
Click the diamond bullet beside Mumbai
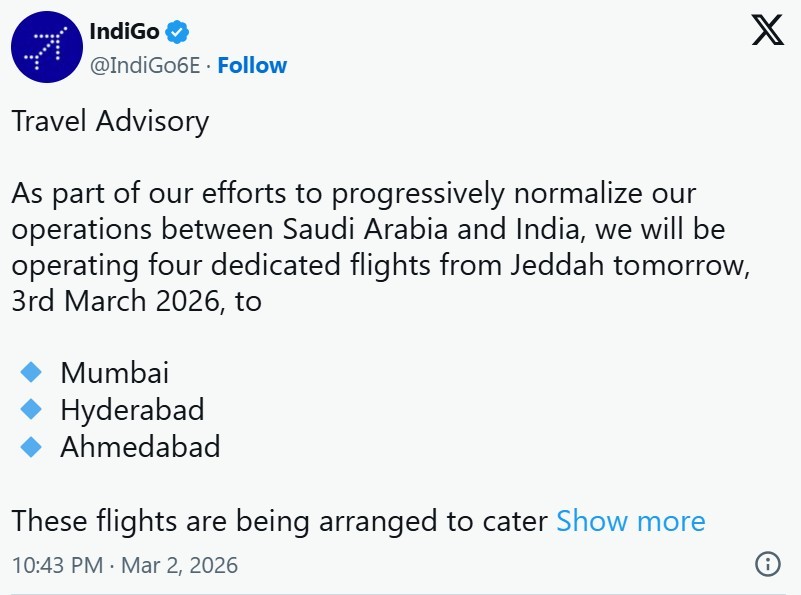[31, 373]
